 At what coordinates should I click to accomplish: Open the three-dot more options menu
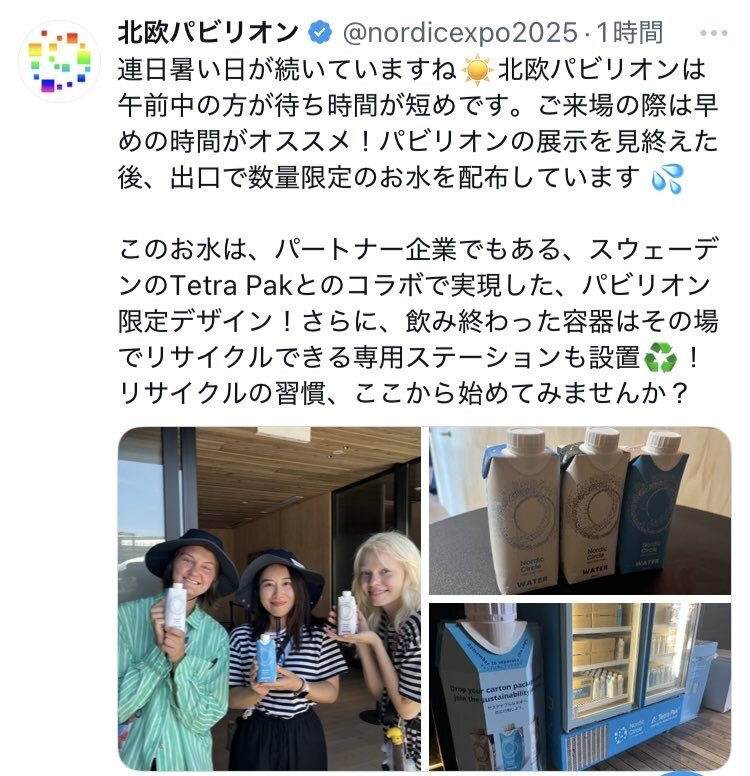click(x=713, y=33)
